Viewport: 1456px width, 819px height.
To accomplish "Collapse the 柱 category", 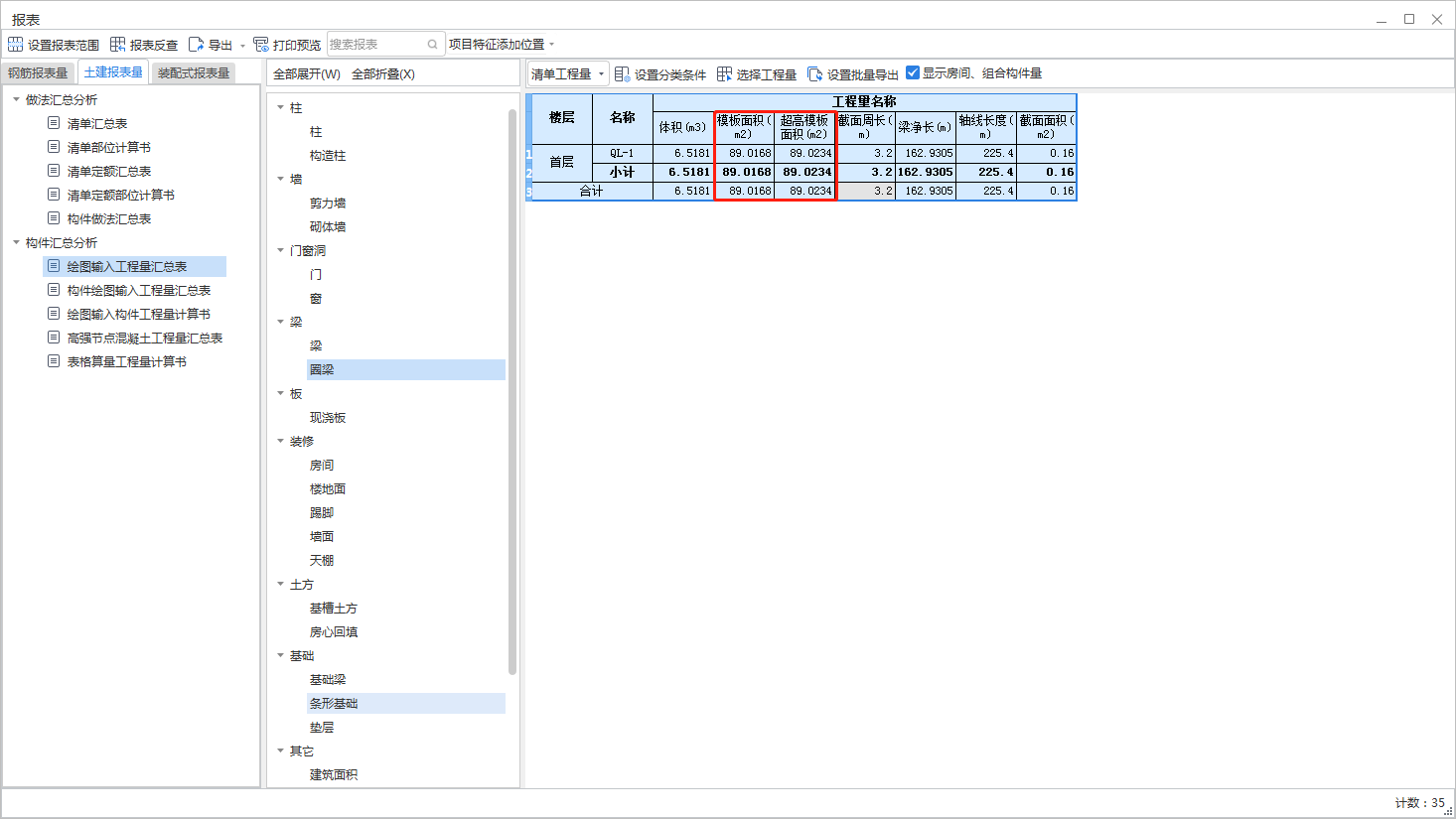I will click(280, 107).
